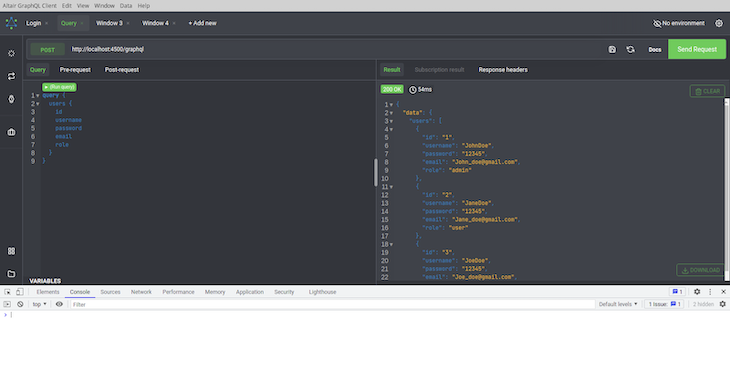The image size is (730, 382).
Task: Collapse result line 4 fold arrow
Action: [391, 130]
